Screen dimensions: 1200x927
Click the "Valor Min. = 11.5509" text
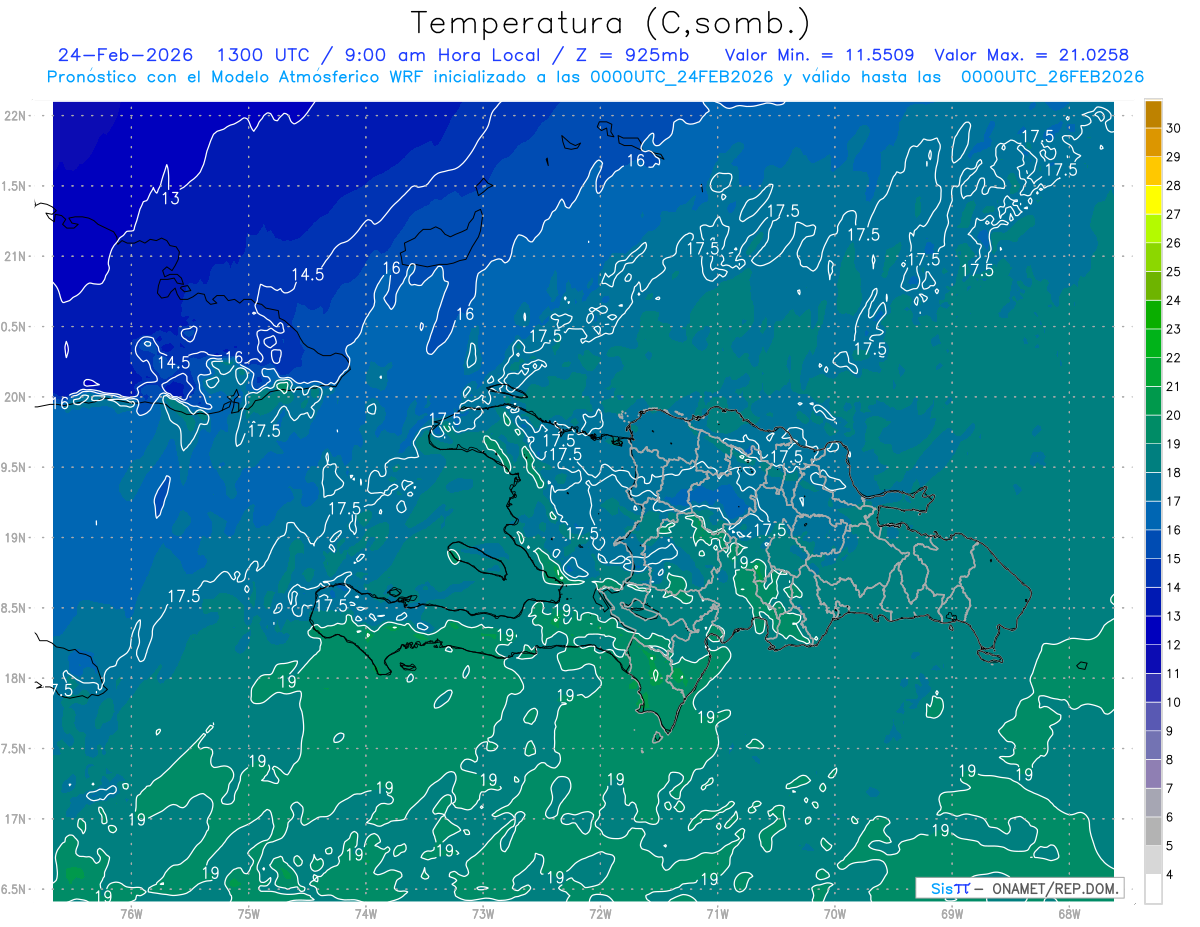coord(819,55)
